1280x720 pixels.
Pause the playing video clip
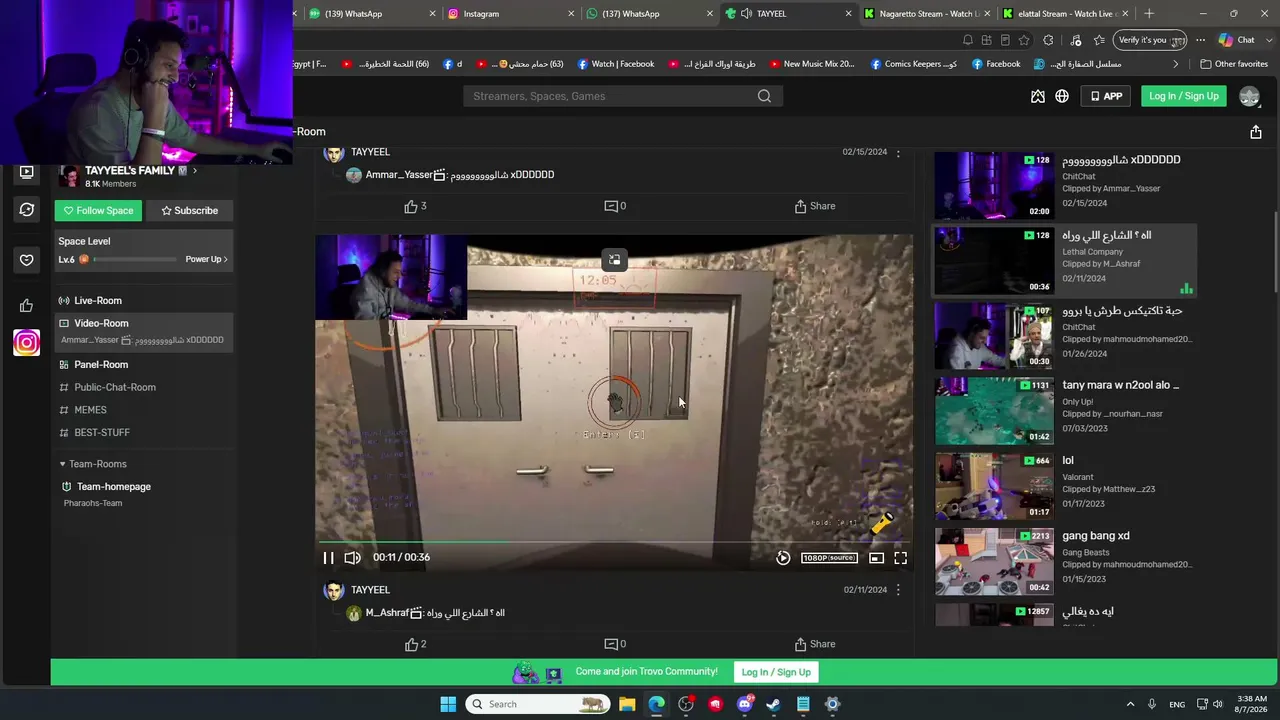point(328,558)
